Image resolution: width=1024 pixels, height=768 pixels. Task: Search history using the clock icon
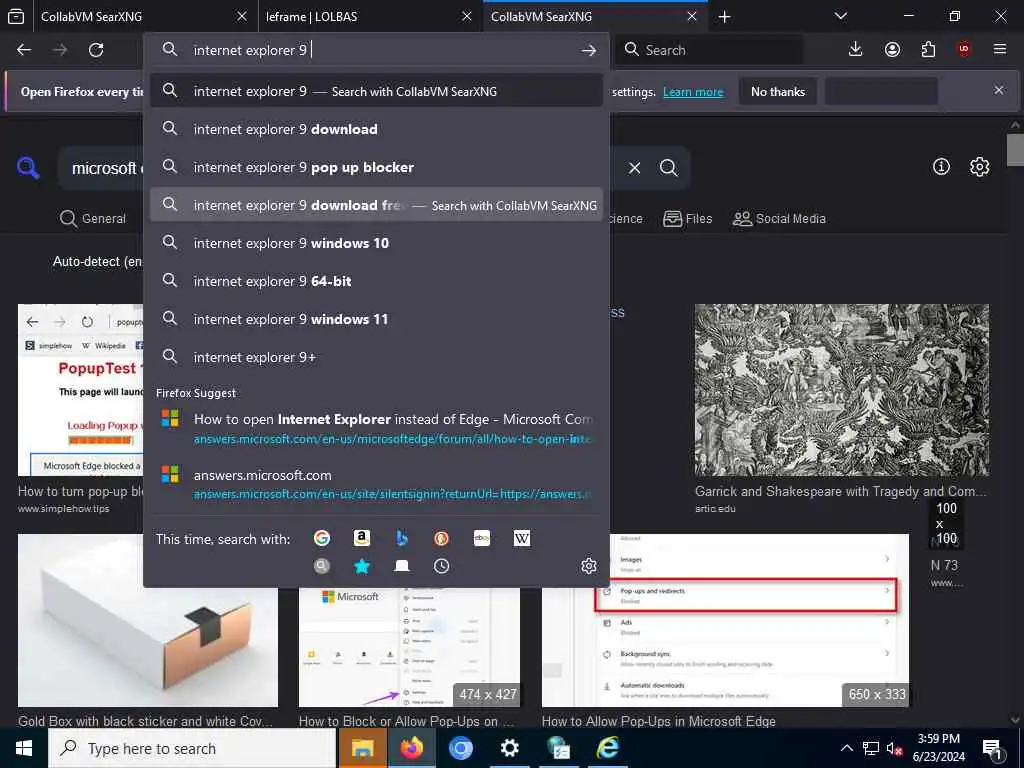(441, 566)
